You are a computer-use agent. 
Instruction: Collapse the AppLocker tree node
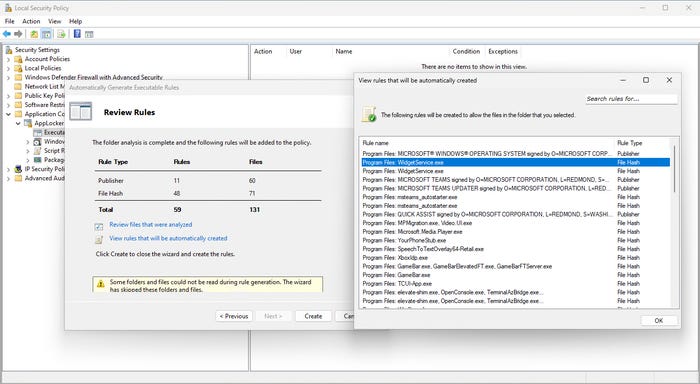click(18, 123)
